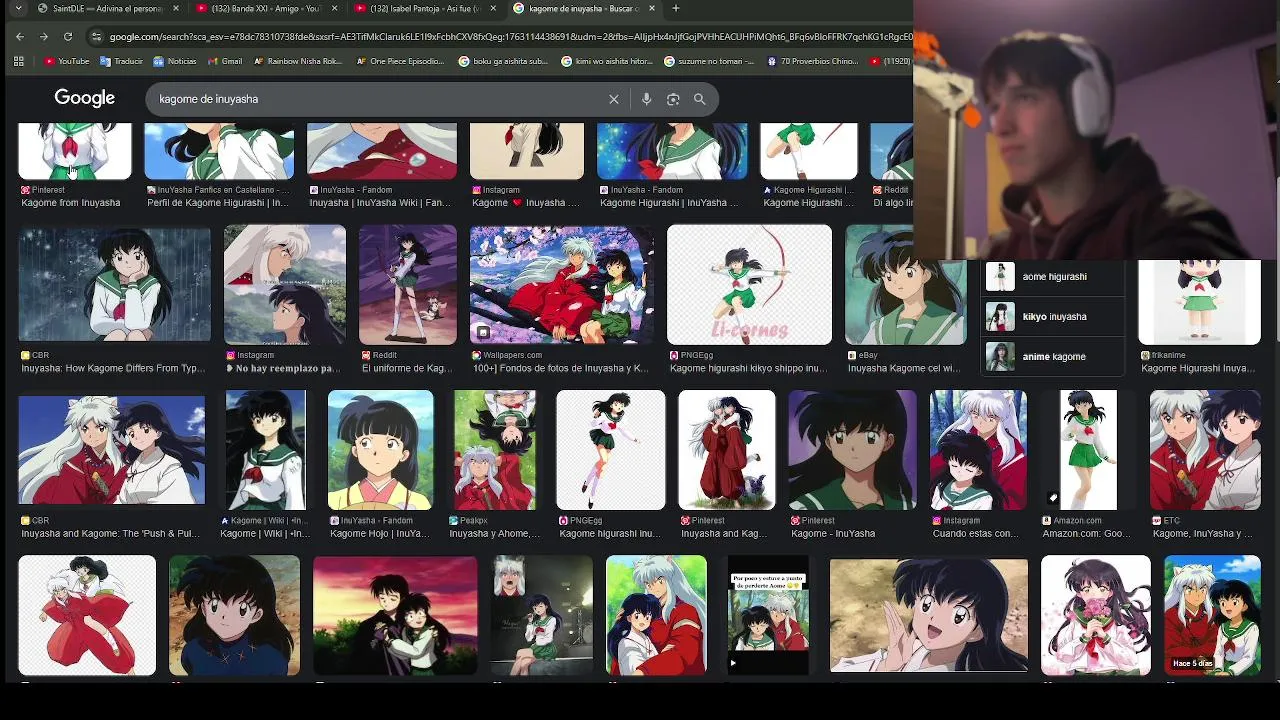Screen dimensions: 1280x720
Task: Close the SaintDLE tab
Action: coord(176,8)
